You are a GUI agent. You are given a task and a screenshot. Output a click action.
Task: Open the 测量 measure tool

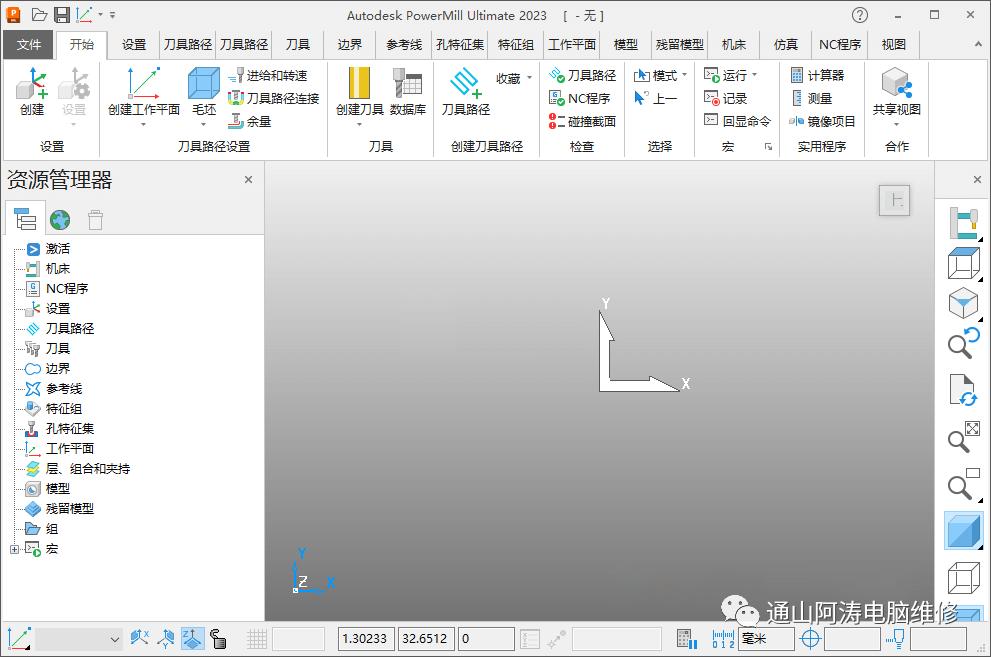click(812, 99)
